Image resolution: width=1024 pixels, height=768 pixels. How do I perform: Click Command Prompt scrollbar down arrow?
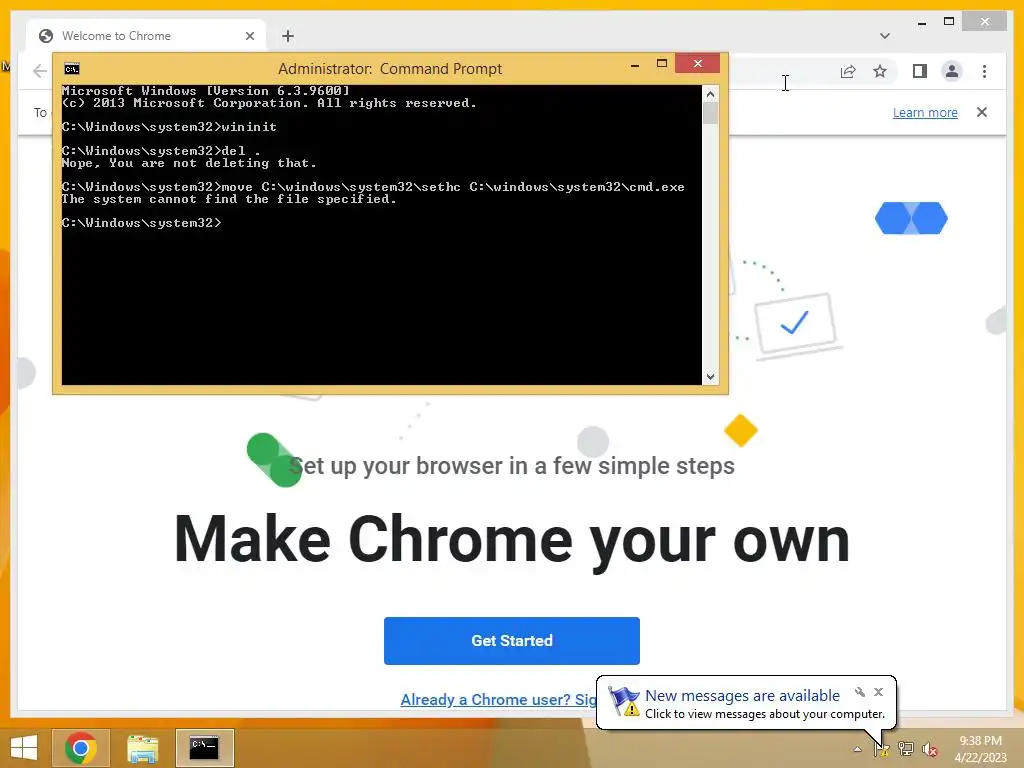click(x=711, y=376)
